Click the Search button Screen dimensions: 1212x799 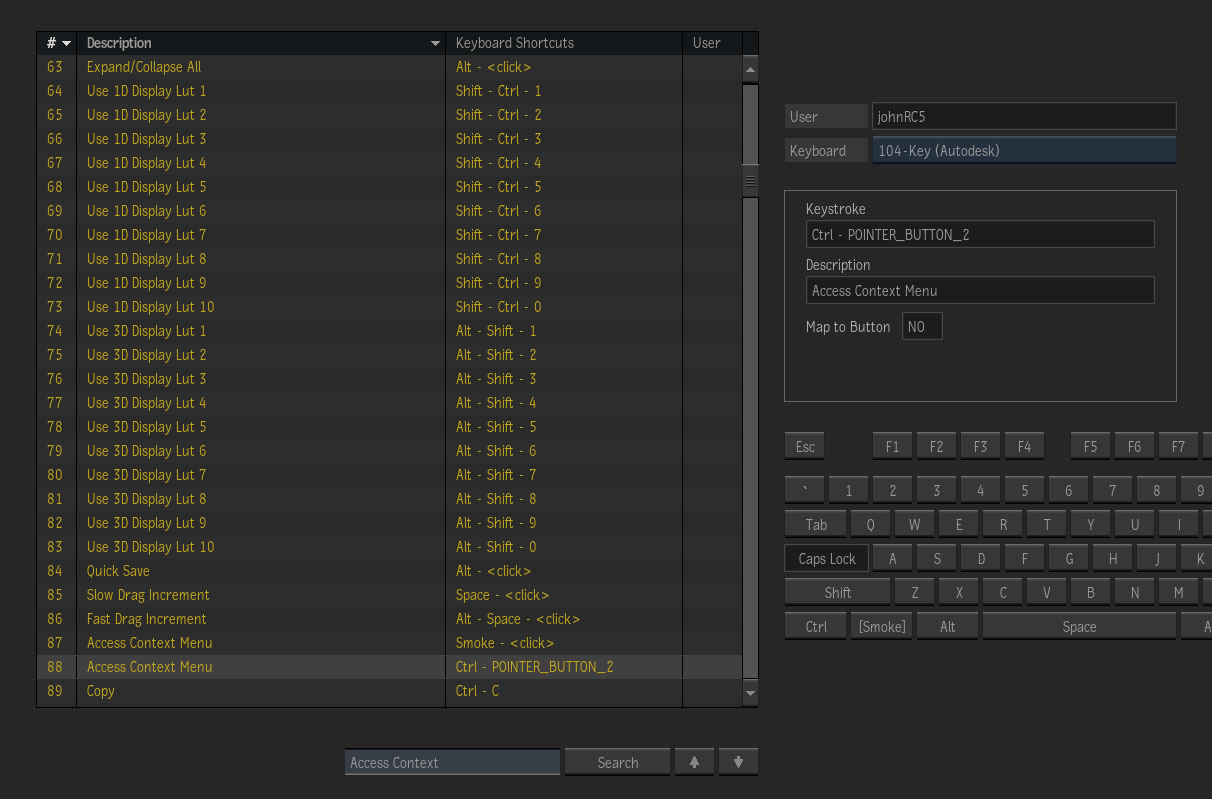pyautogui.click(x=617, y=762)
